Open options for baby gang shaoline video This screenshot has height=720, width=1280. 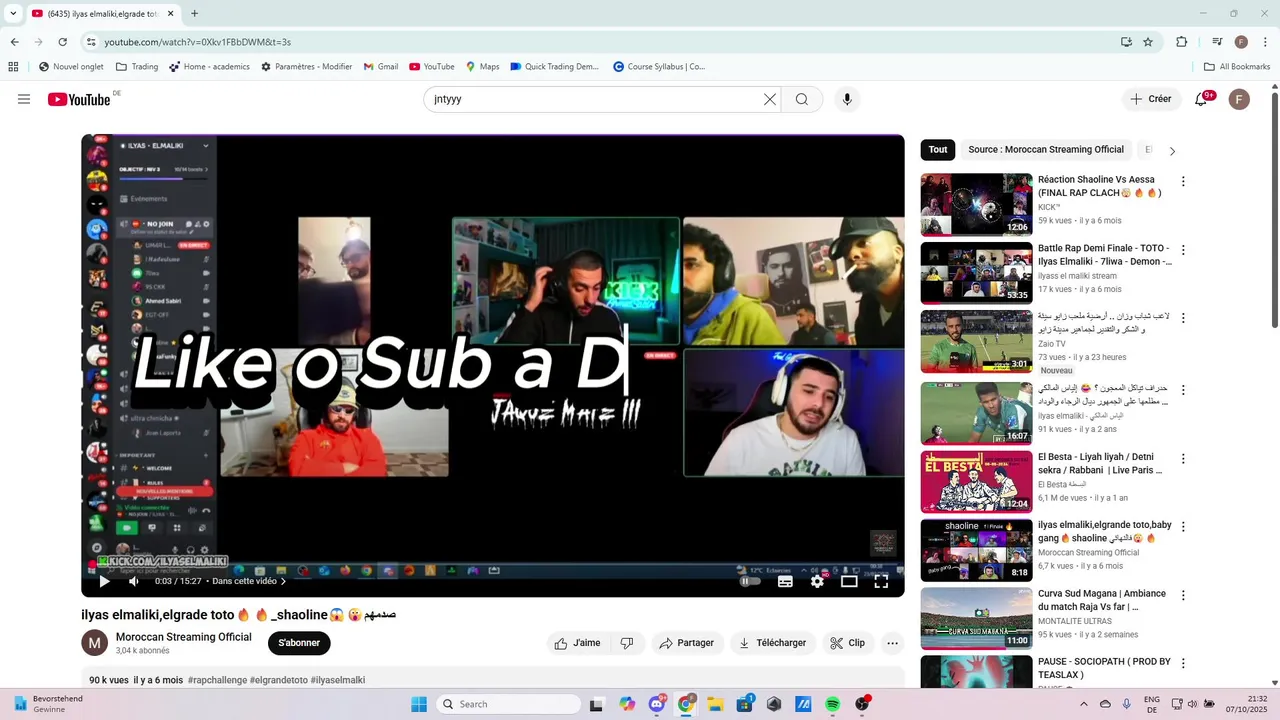pyautogui.click(x=1183, y=526)
